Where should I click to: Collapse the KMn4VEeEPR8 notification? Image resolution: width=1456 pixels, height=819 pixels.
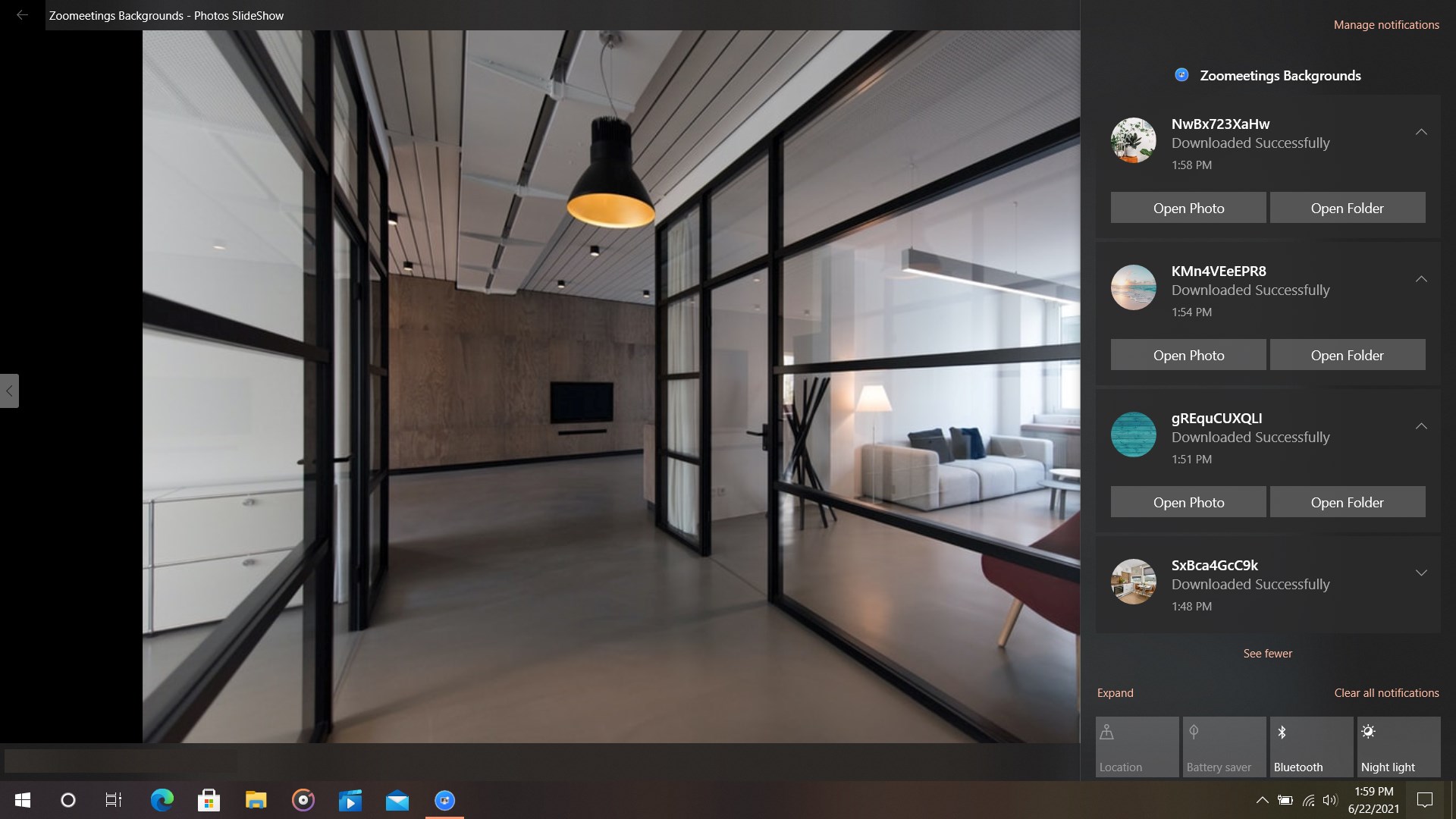tap(1421, 279)
